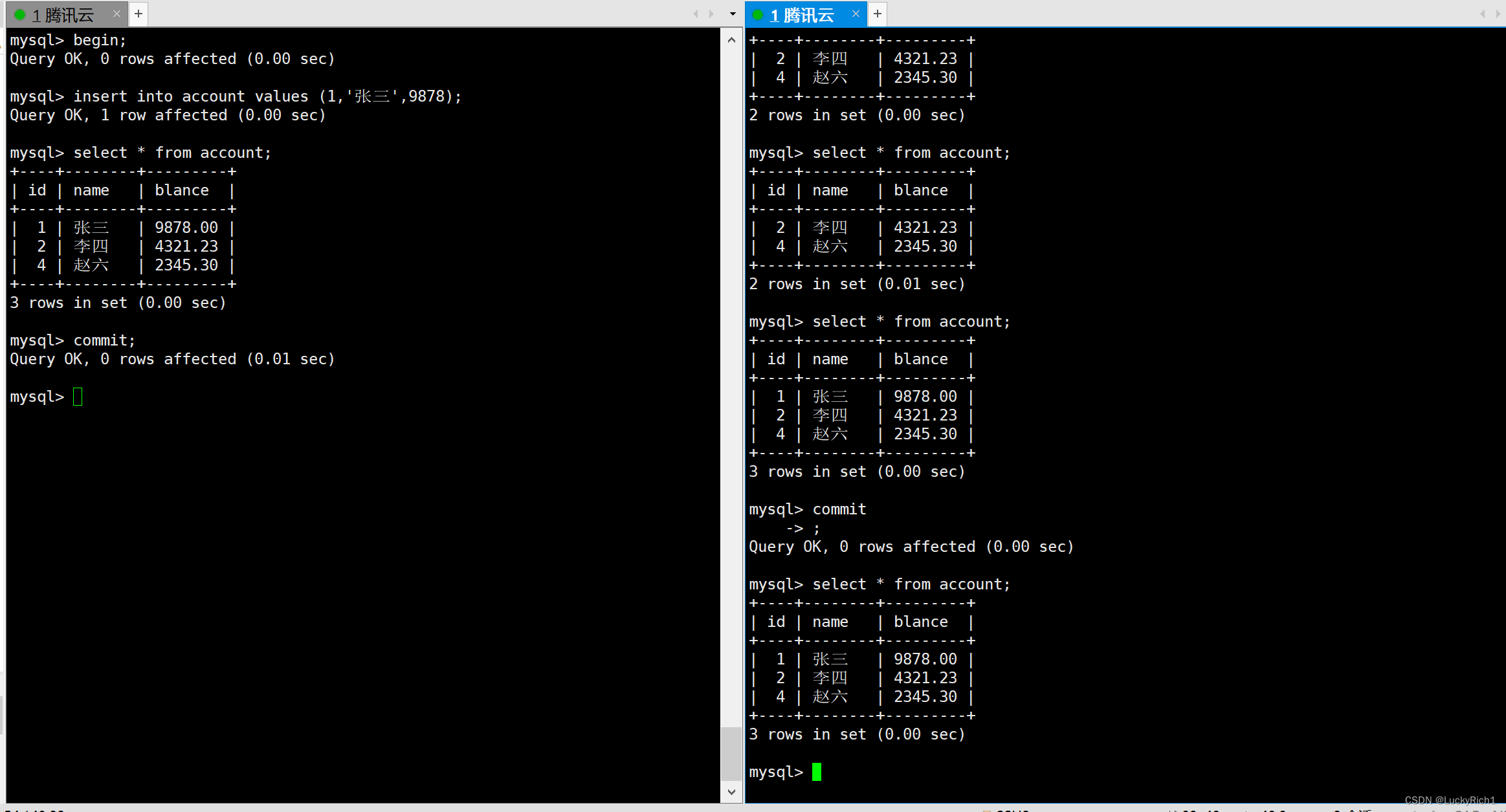Image resolution: width=1506 pixels, height=812 pixels.
Task: Click right pane previous-tab arrow
Action: [x=1483, y=14]
